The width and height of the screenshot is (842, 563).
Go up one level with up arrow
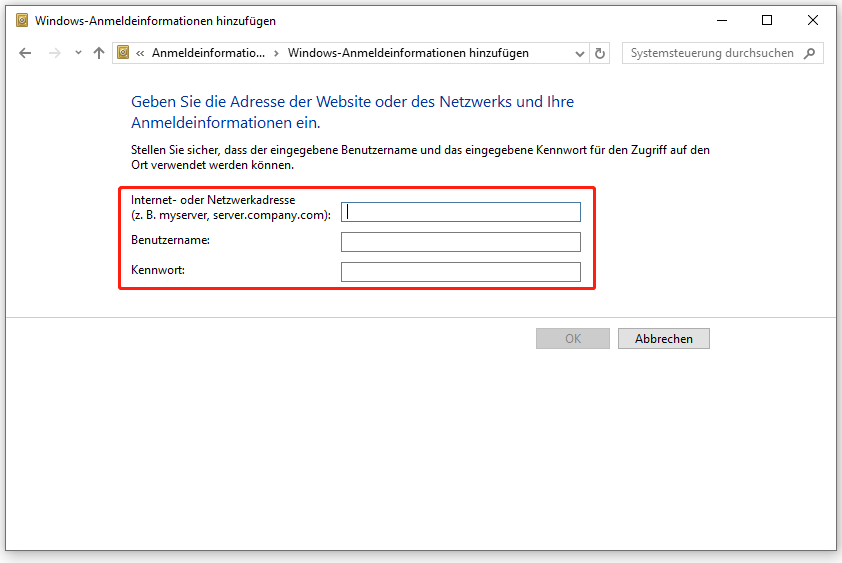click(x=99, y=53)
